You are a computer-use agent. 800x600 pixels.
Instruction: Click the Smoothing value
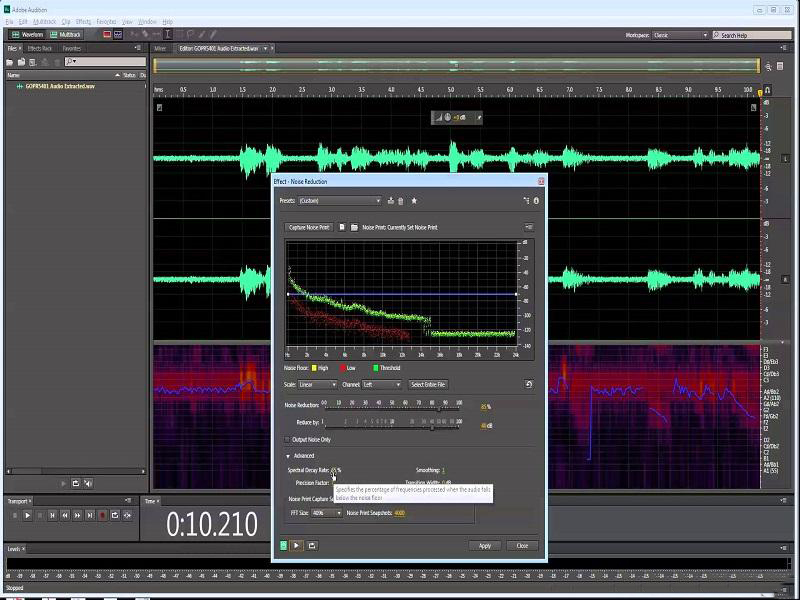(x=443, y=470)
